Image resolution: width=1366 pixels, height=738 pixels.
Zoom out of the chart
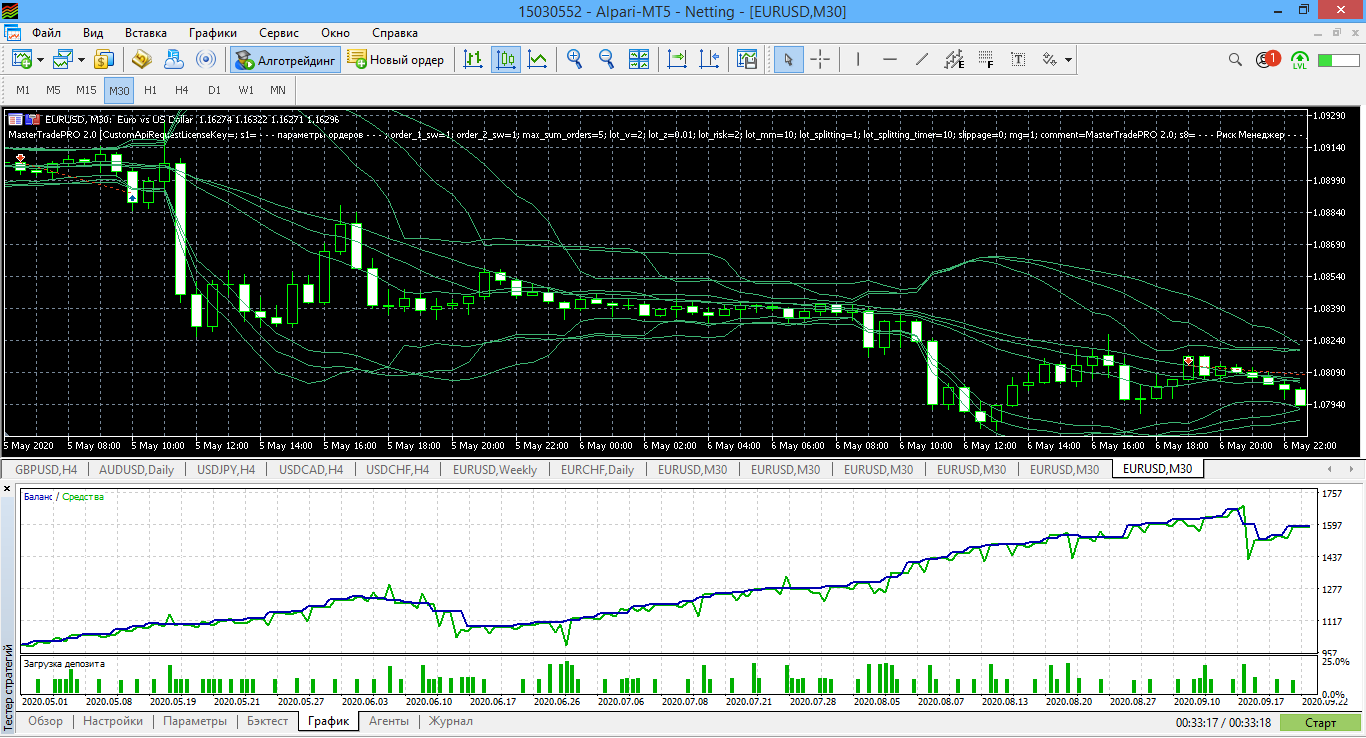point(606,60)
